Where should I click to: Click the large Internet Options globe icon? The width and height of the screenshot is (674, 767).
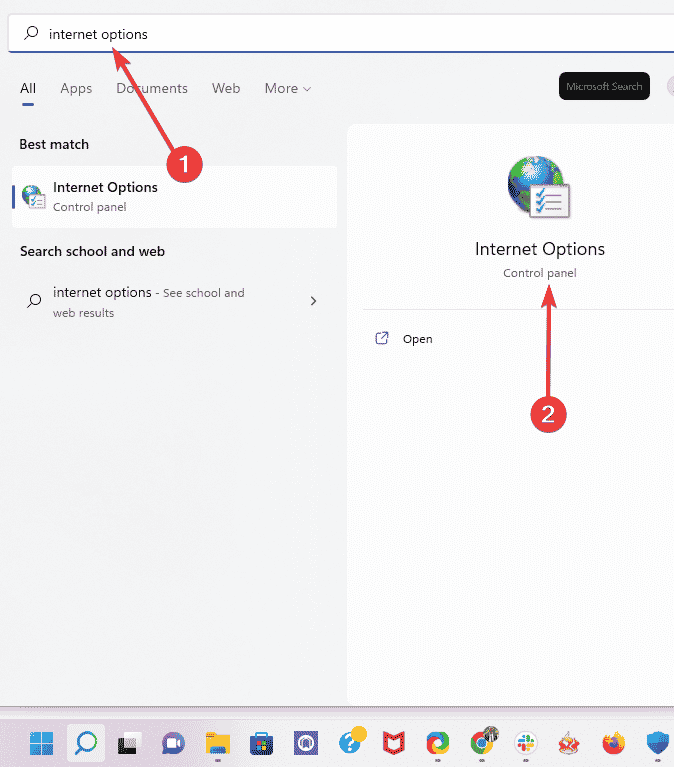coord(539,187)
